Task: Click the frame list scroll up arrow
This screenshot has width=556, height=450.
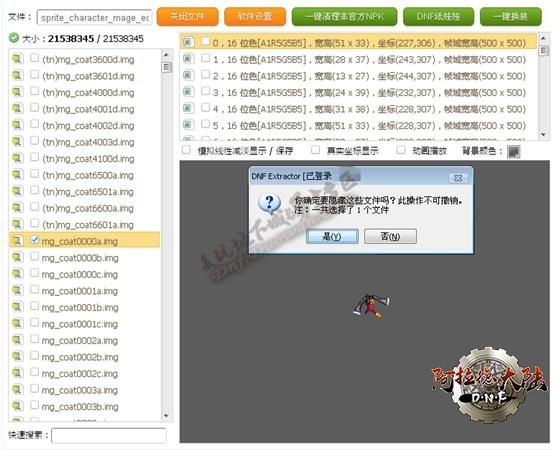Action: (543, 37)
